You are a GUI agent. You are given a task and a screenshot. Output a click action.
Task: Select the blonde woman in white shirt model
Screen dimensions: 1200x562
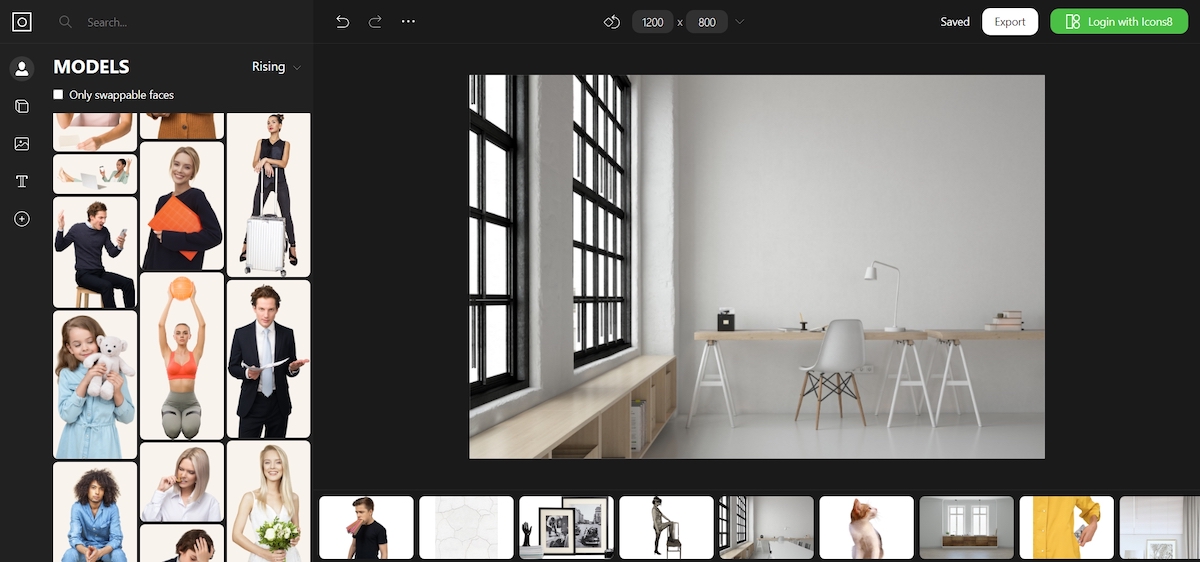[182, 482]
